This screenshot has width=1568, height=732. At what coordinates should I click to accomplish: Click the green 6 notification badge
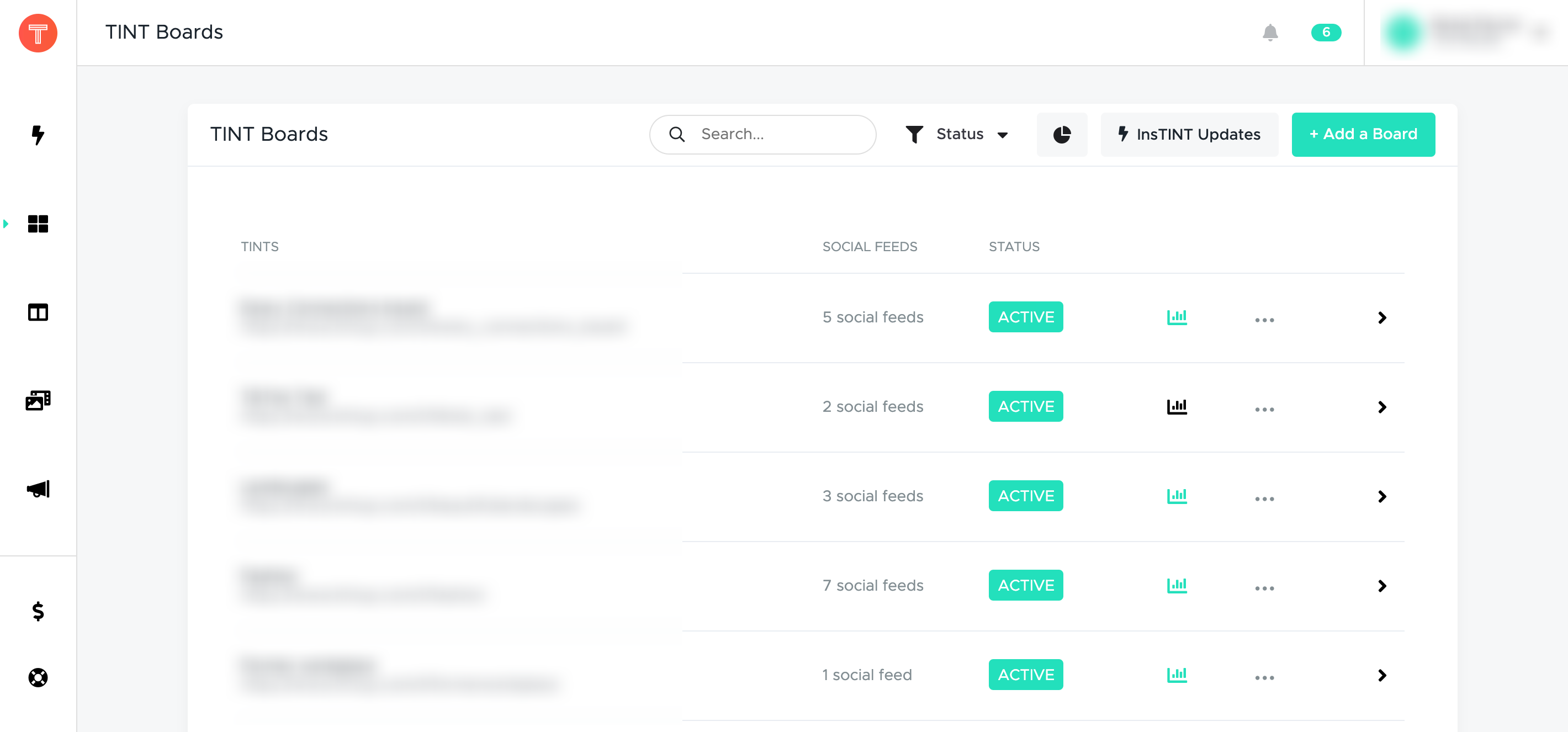pyautogui.click(x=1326, y=32)
